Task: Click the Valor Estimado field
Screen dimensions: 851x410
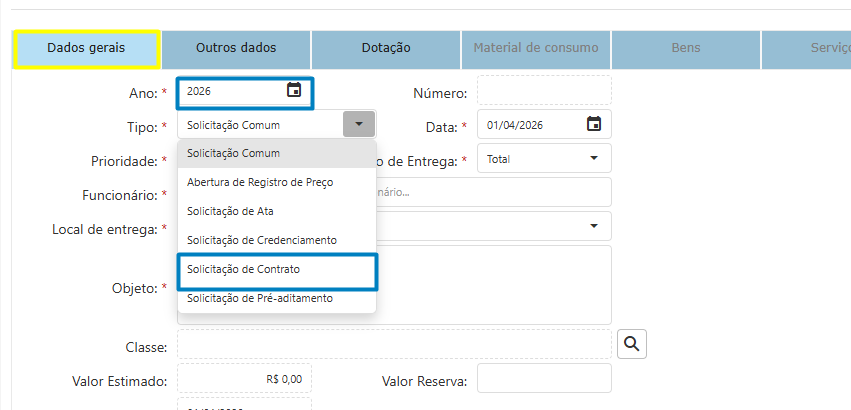Action: pyautogui.click(x=244, y=379)
